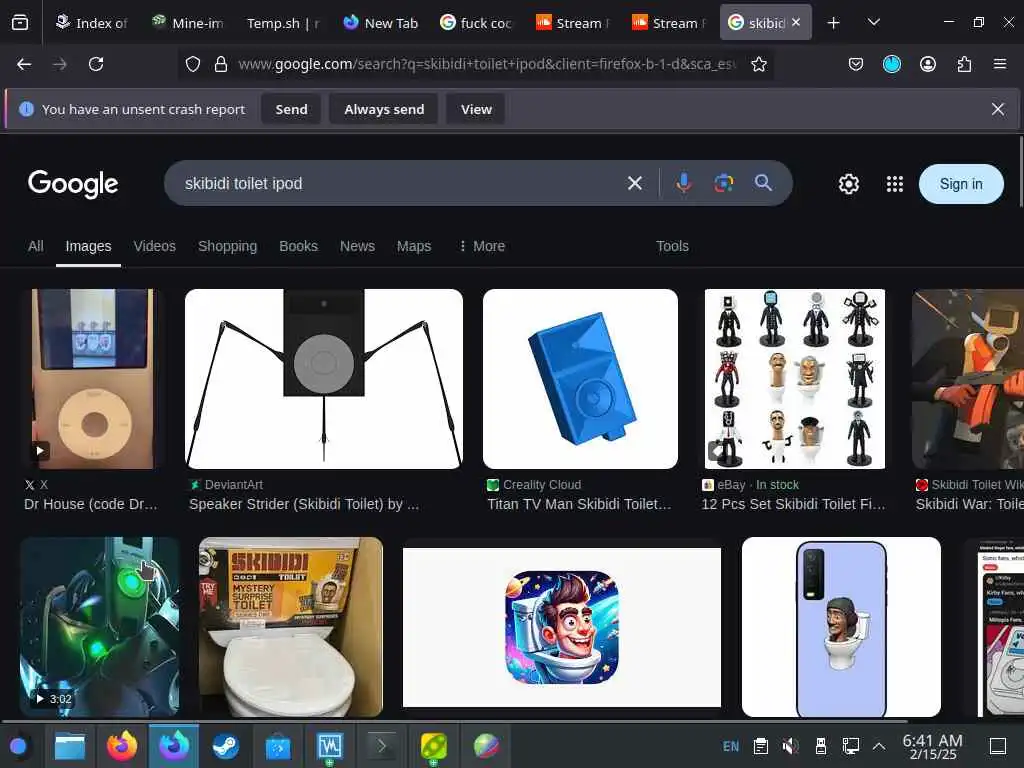This screenshot has width=1024, height=768.
Task: Open the Google apps grid
Action: [x=895, y=184]
